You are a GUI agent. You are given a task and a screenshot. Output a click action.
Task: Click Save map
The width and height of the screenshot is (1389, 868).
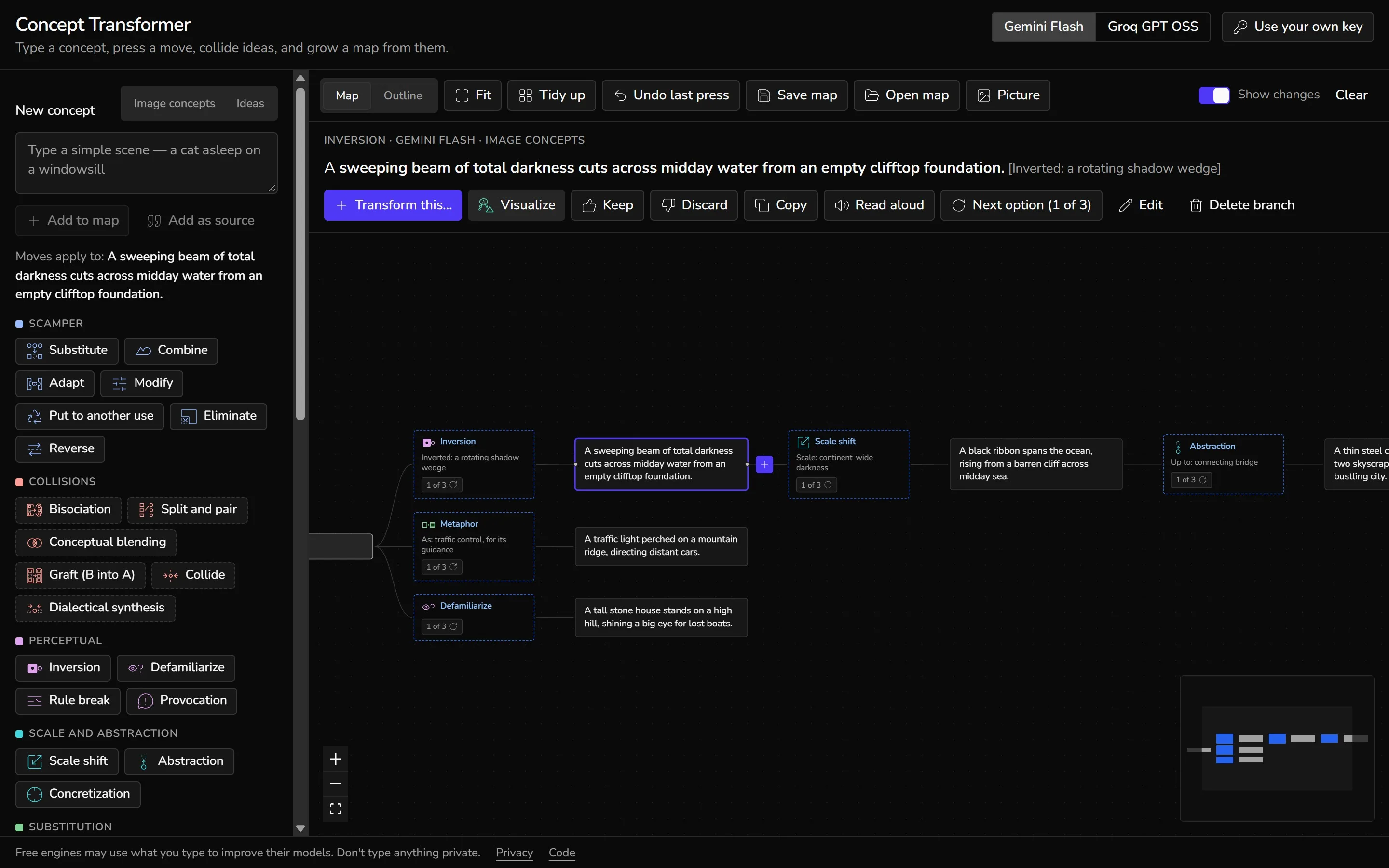(x=797, y=95)
